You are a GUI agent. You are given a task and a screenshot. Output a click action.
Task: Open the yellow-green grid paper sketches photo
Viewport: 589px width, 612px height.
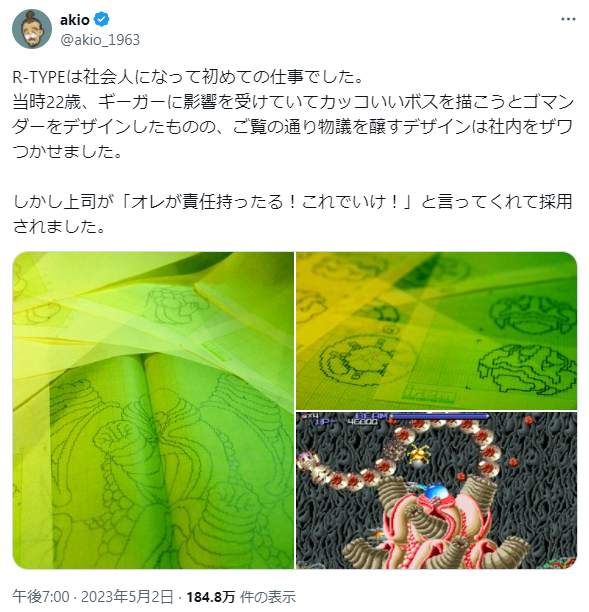(x=436, y=331)
